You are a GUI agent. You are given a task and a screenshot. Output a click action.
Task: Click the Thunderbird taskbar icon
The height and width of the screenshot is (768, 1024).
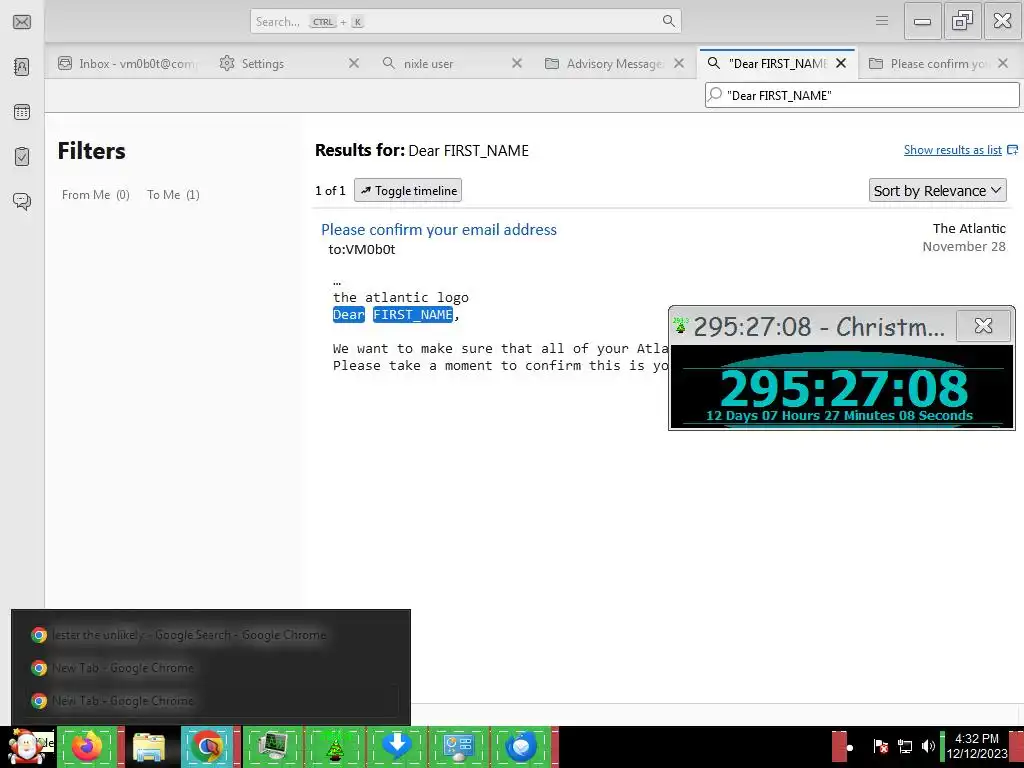click(x=521, y=747)
